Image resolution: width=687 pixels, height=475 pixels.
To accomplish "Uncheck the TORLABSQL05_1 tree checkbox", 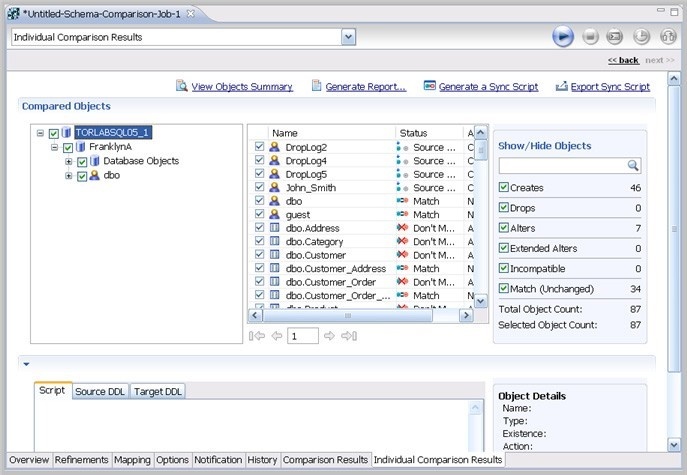I will (54, 133).
